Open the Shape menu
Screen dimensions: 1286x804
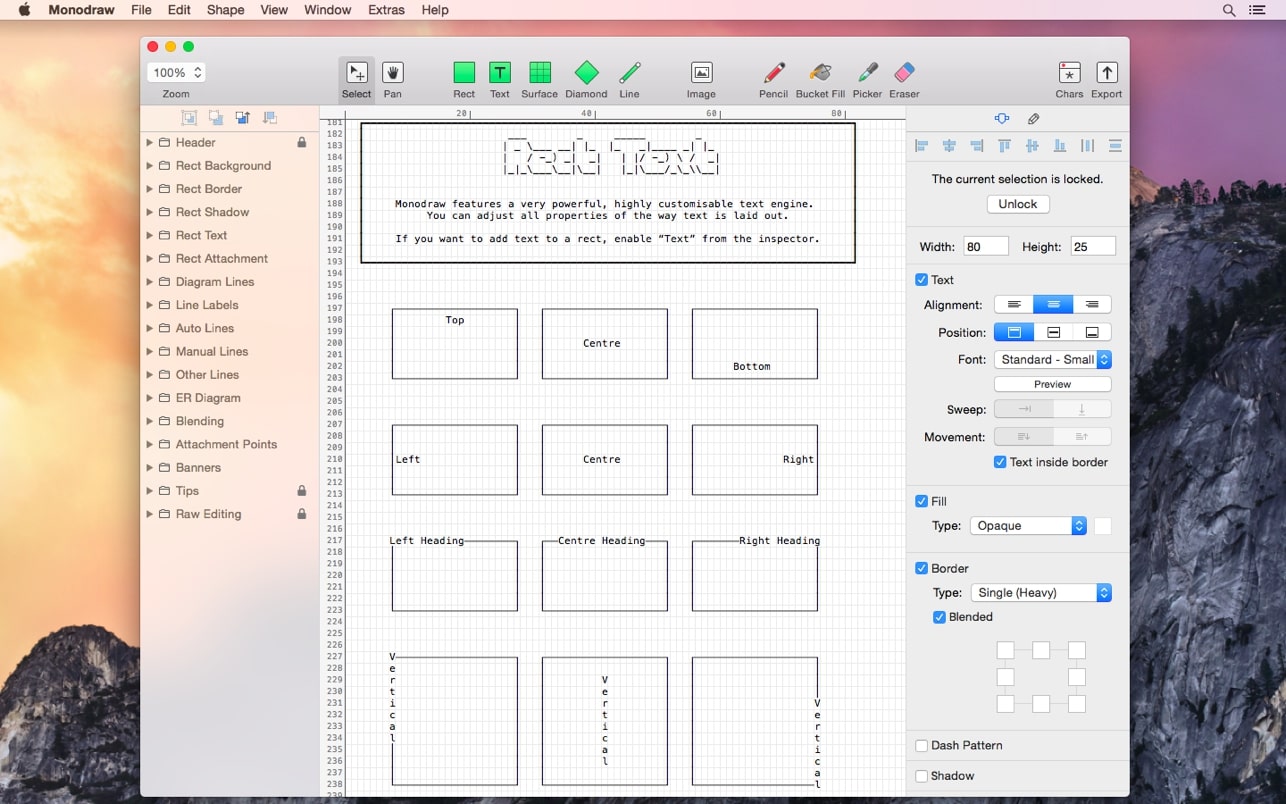[x=225, y=10]
